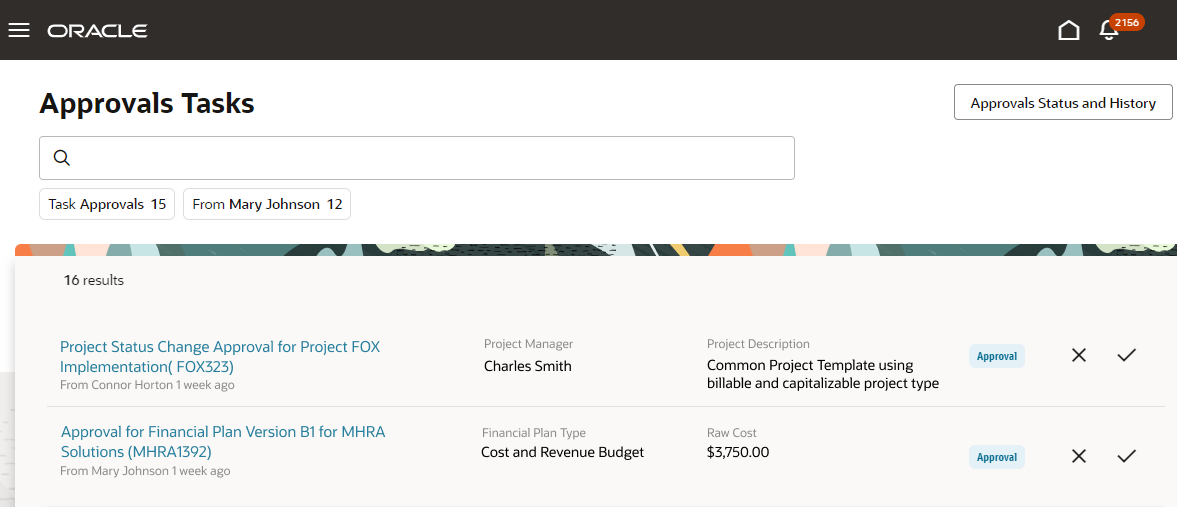Open the hamburger navigation menu

pyautogui.click(x=19, y=30)
